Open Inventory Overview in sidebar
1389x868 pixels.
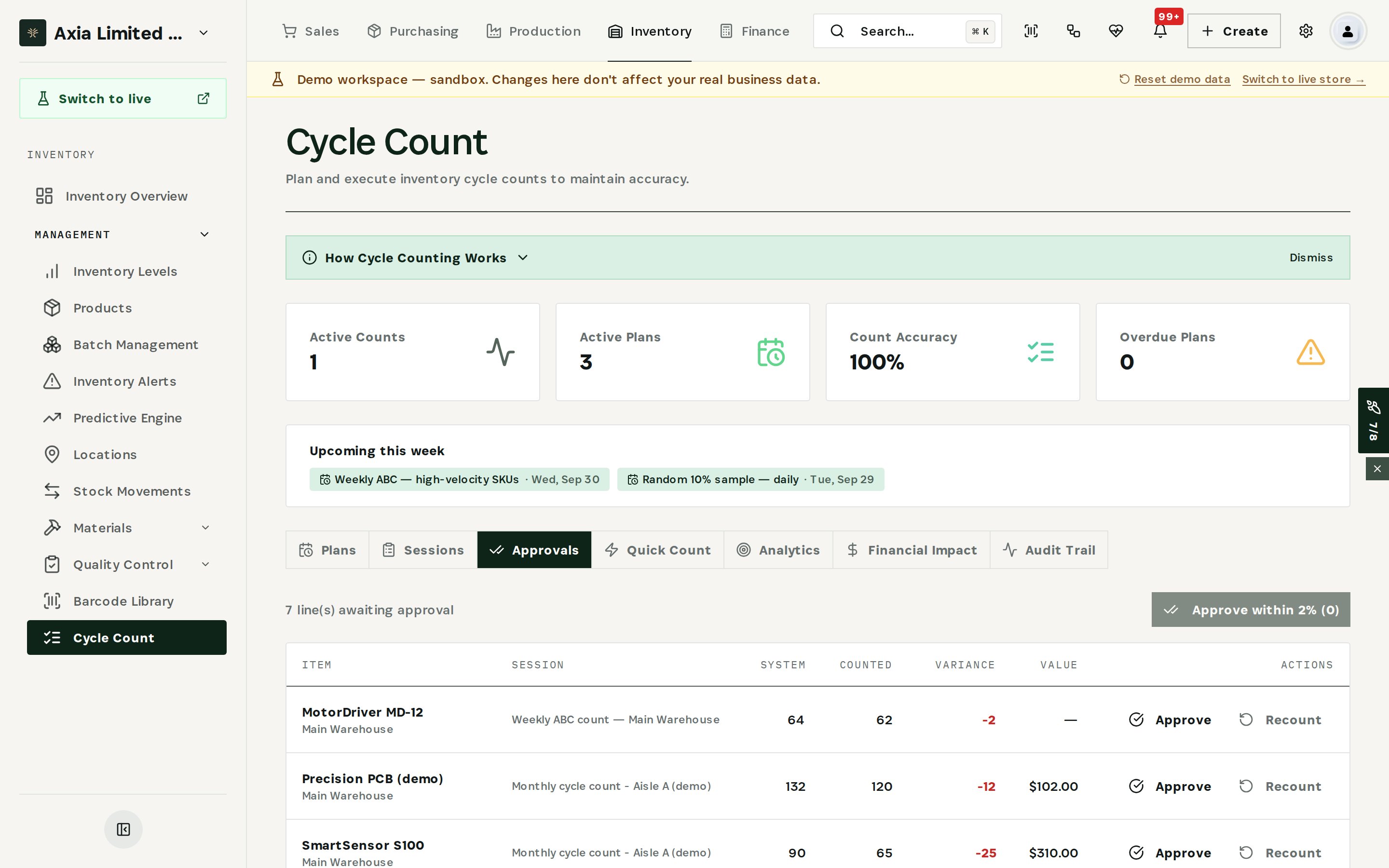[x=126, y=196]
